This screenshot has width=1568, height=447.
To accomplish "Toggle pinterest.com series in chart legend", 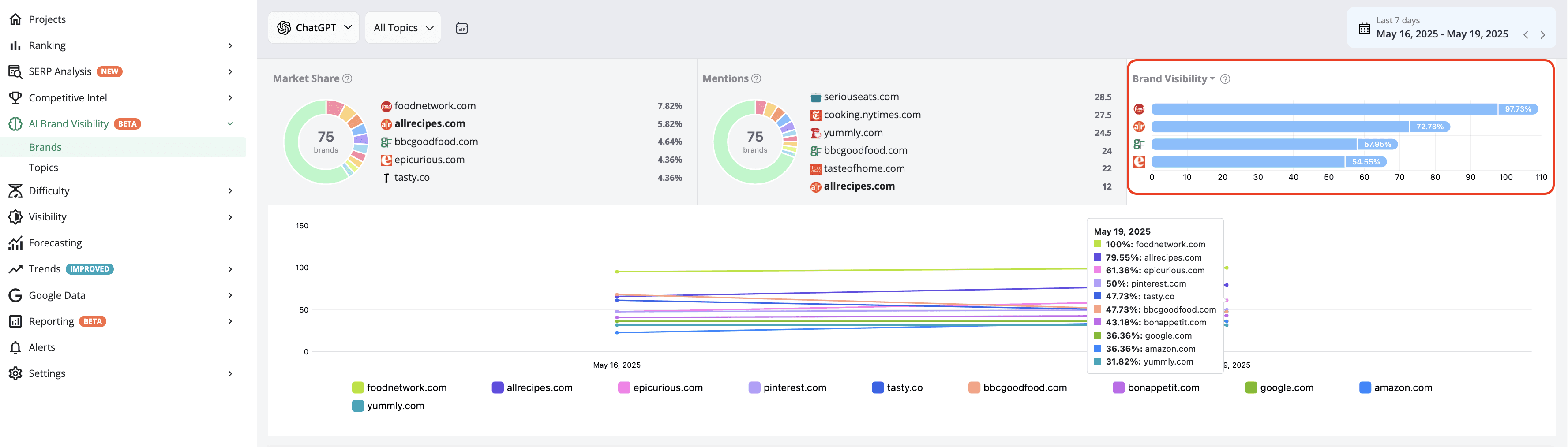I will pyautogui.click(x=788, y=387).
